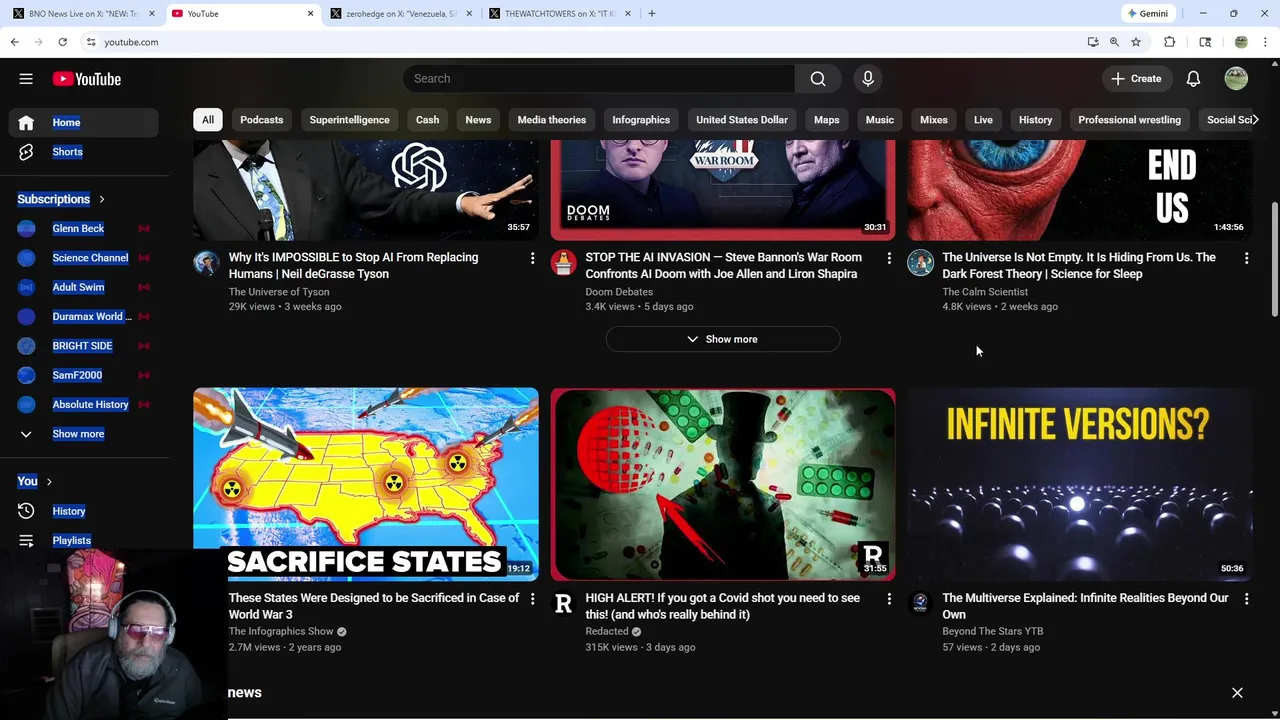The width and height of the screenshot is (1280, 720).
Task: Click the YouTube logo
Action: pyautogui.click(x=87, y=79)
